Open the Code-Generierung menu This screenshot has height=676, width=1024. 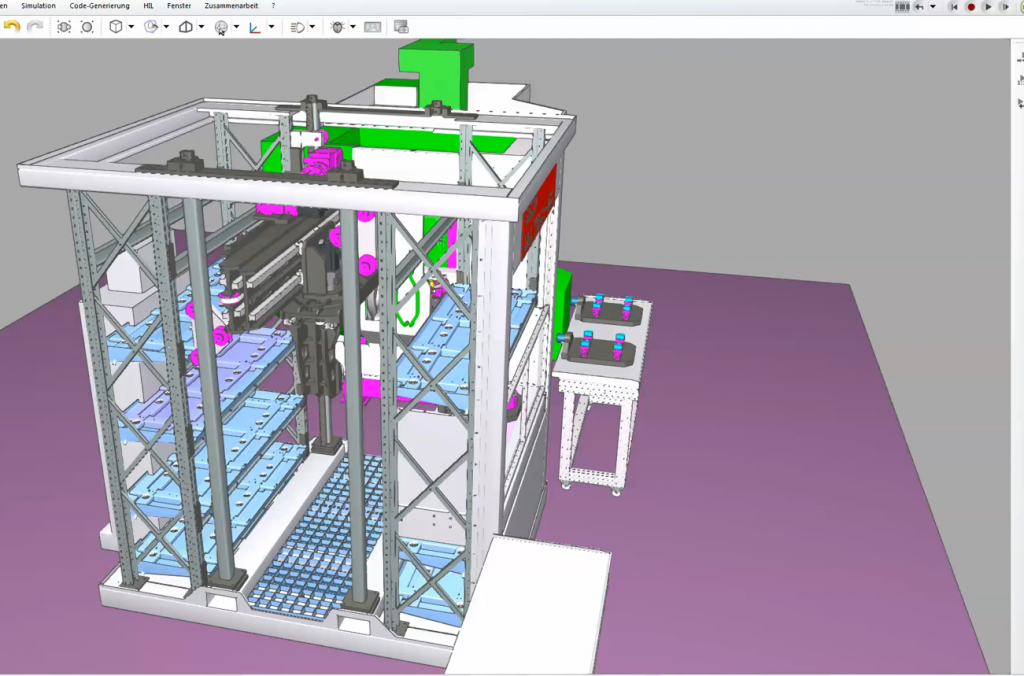(99, 6)
